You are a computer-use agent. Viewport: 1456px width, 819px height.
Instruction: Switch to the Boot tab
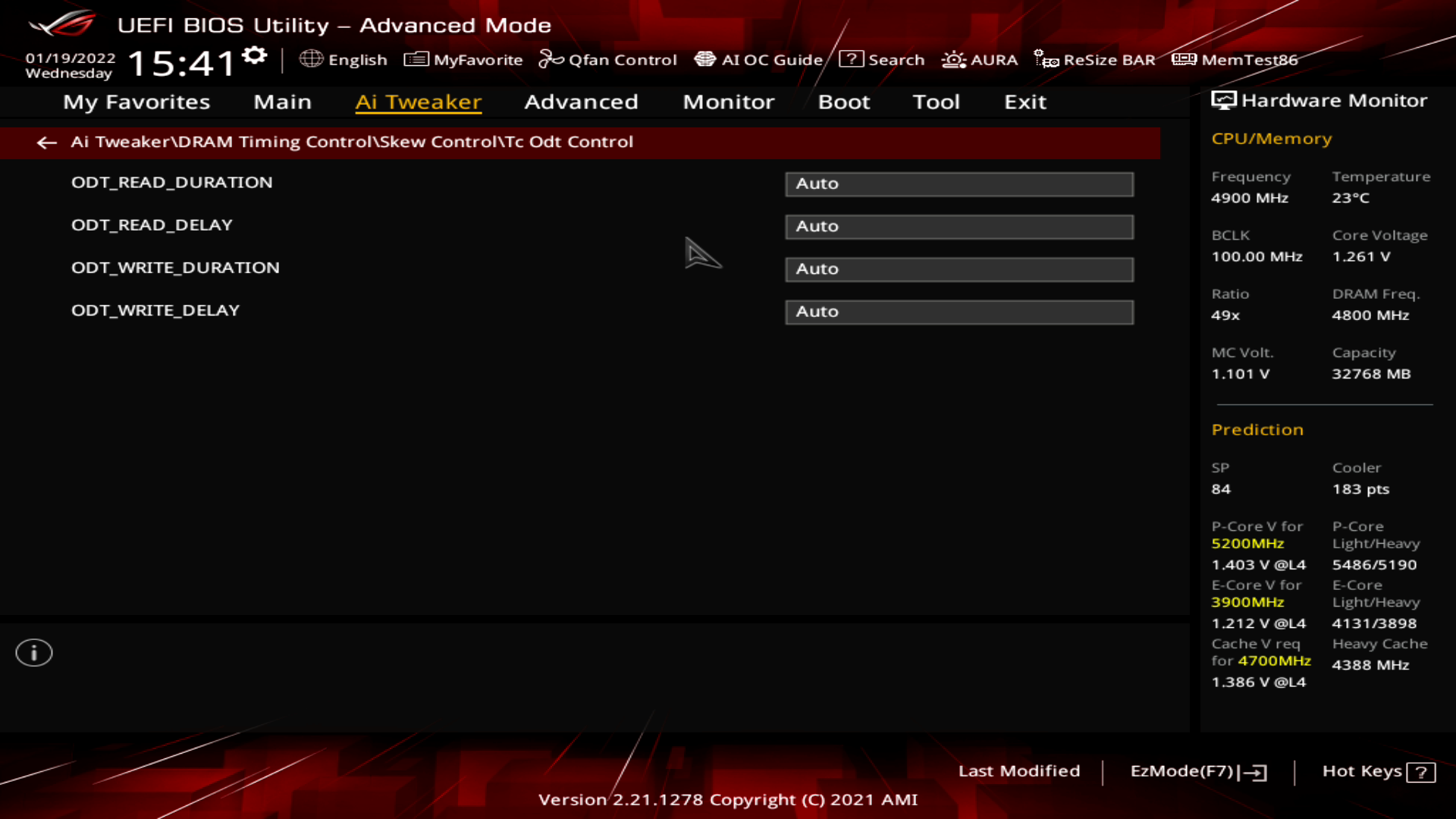point(843,102)
